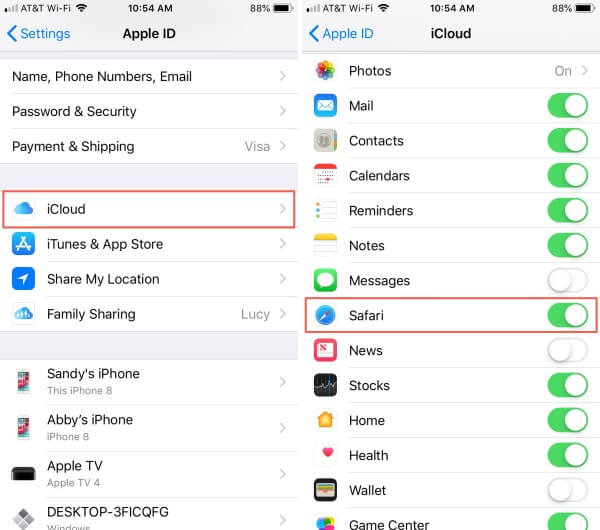Enable the Messages iCloud toggle
The height and width of the screenshot is (530, 600).
pyautogui.click(x=567, y=280)
